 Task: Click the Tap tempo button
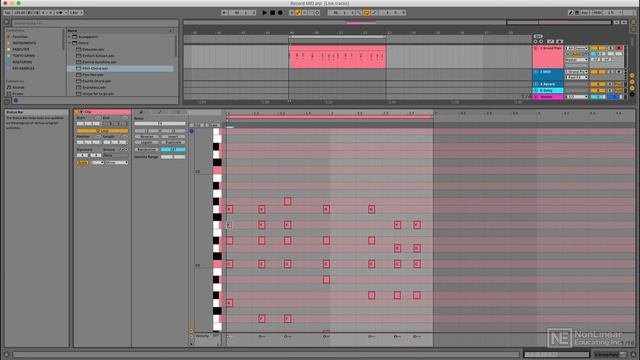7,13
